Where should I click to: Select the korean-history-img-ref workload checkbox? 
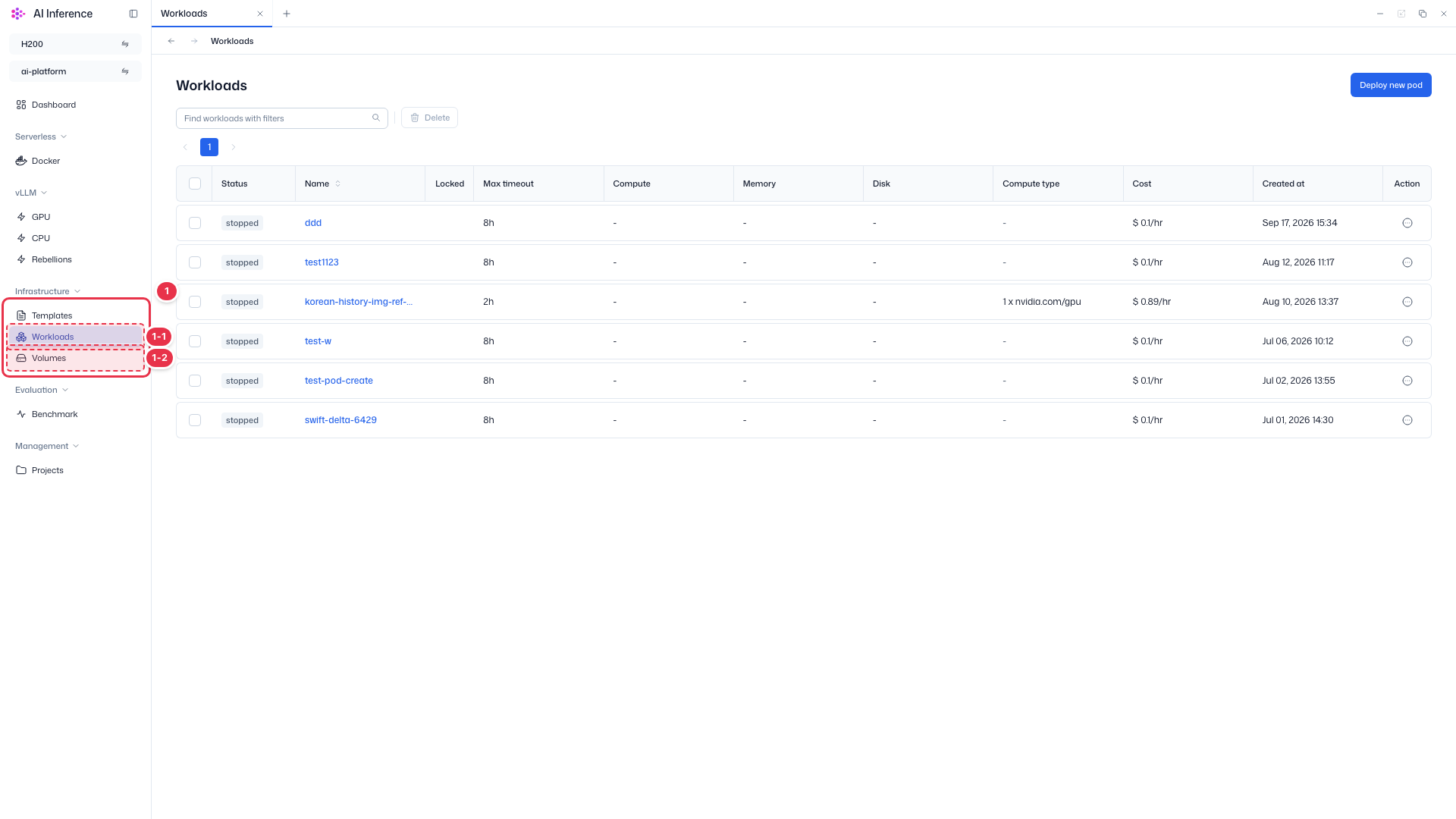pos(195,302)
